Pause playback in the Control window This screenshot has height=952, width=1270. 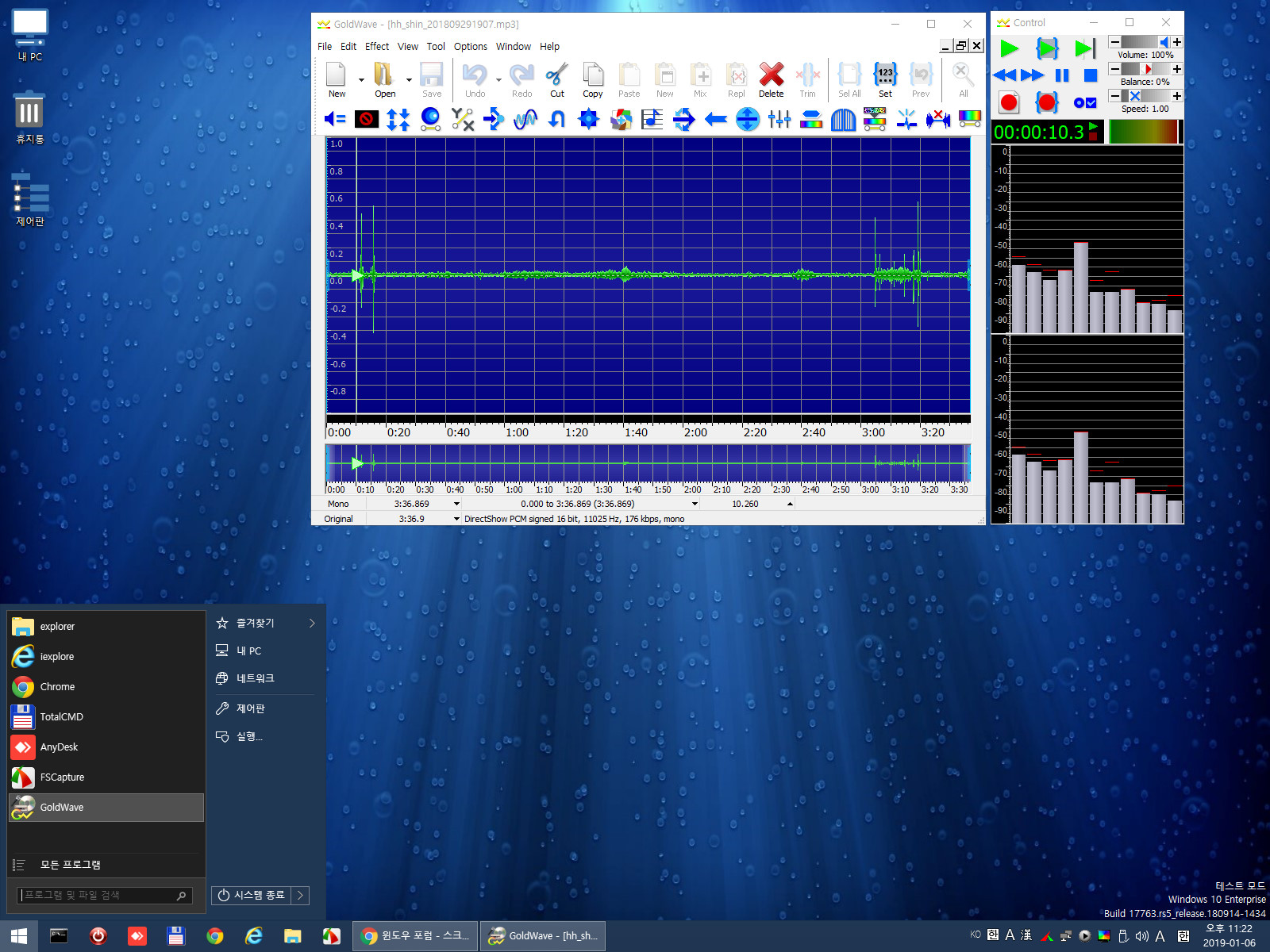click(1062, 75)
